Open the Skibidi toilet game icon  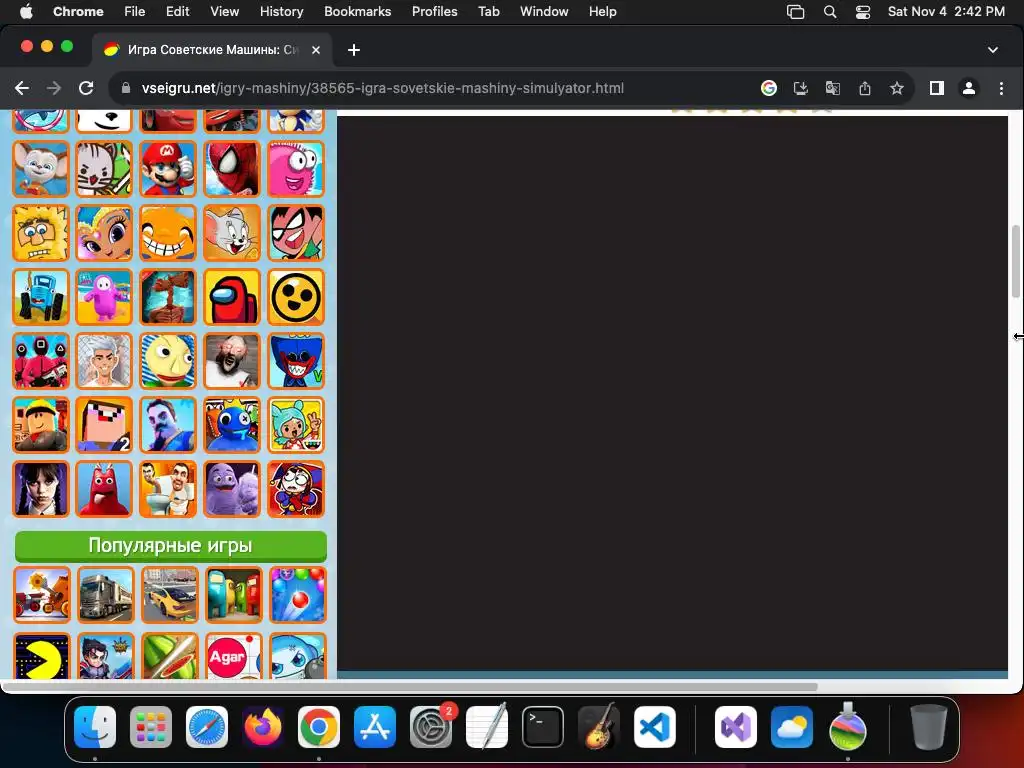tap(168, 489)
